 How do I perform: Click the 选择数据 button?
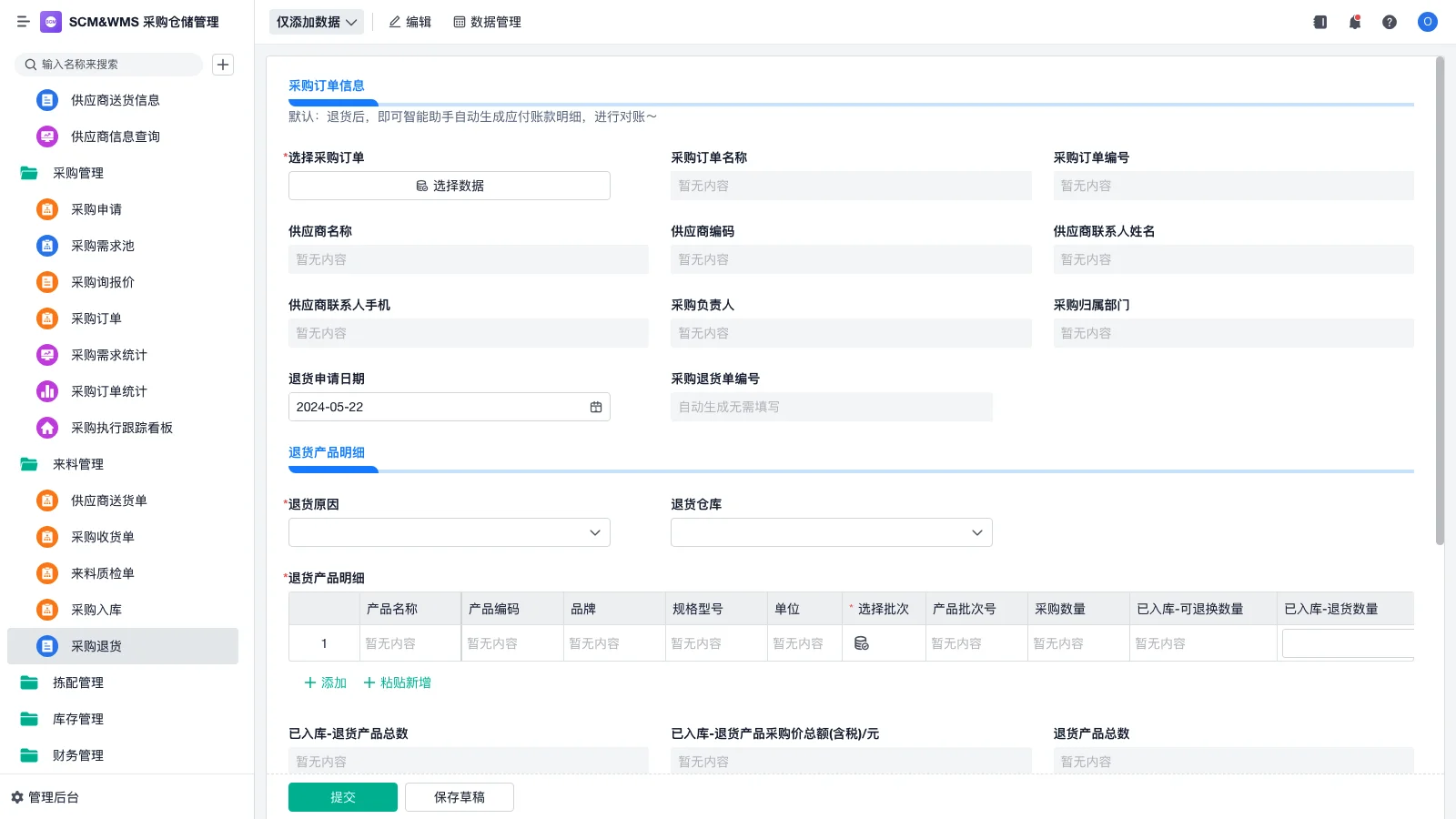click(450, 186)
